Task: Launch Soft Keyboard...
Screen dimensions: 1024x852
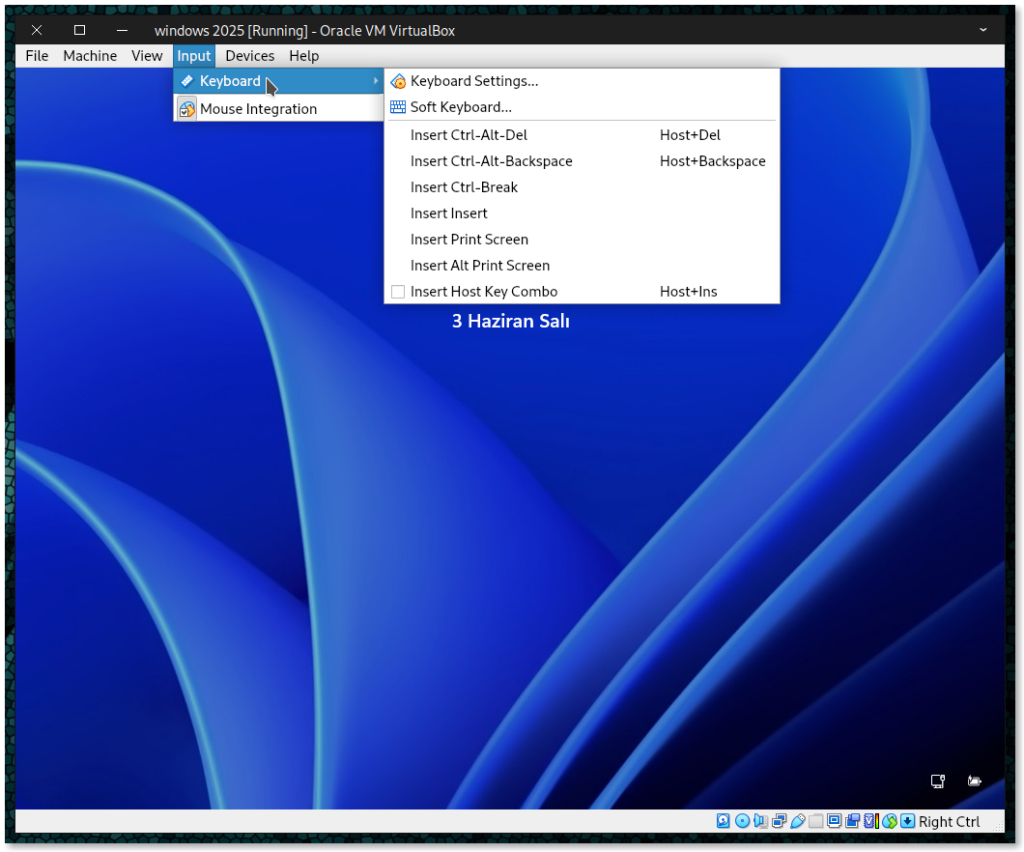Action: coord(582,107)
